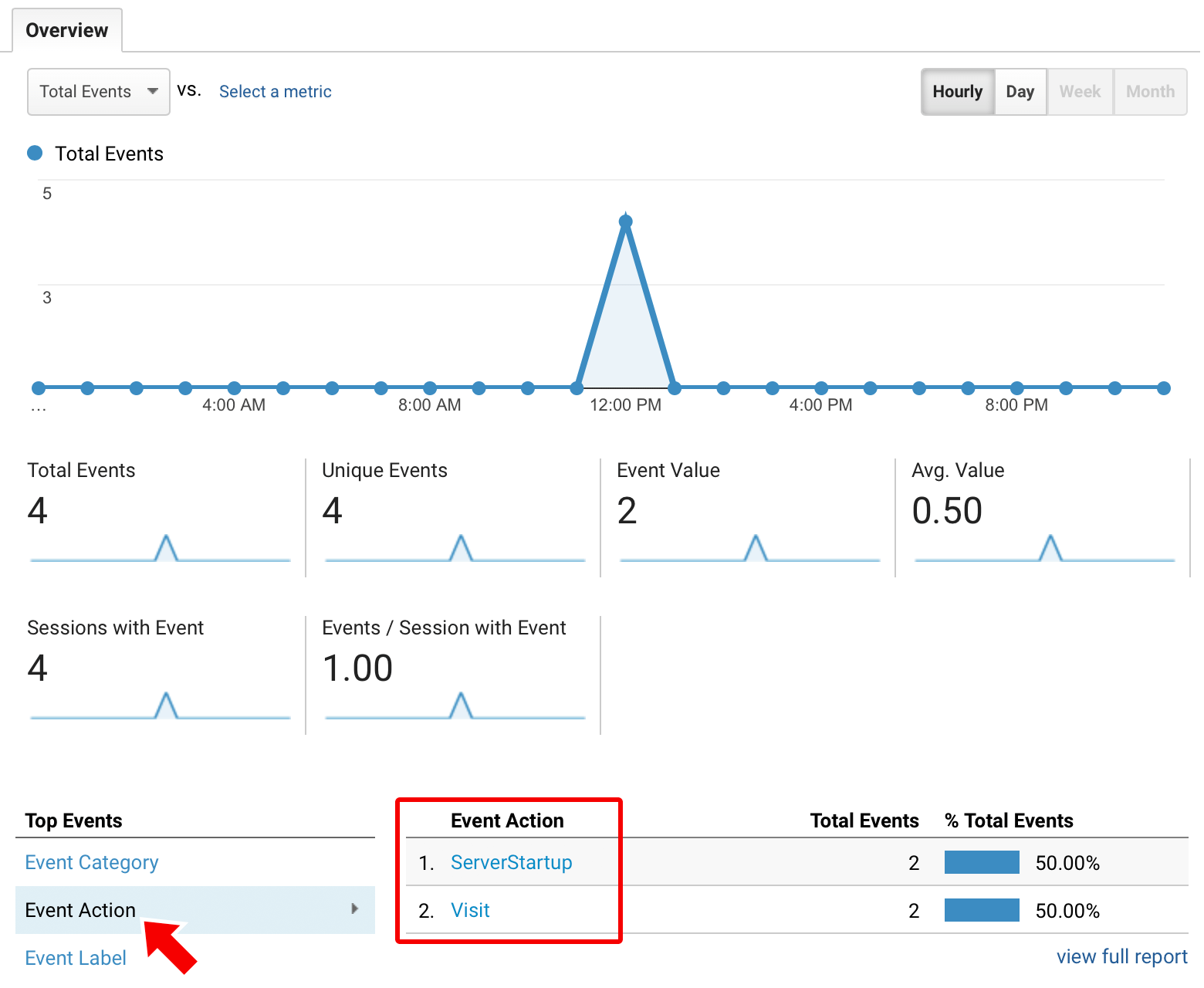The image size is (1204, 988).
Task: Open the Event Label dimension
Action: click(x=76, y=958)
